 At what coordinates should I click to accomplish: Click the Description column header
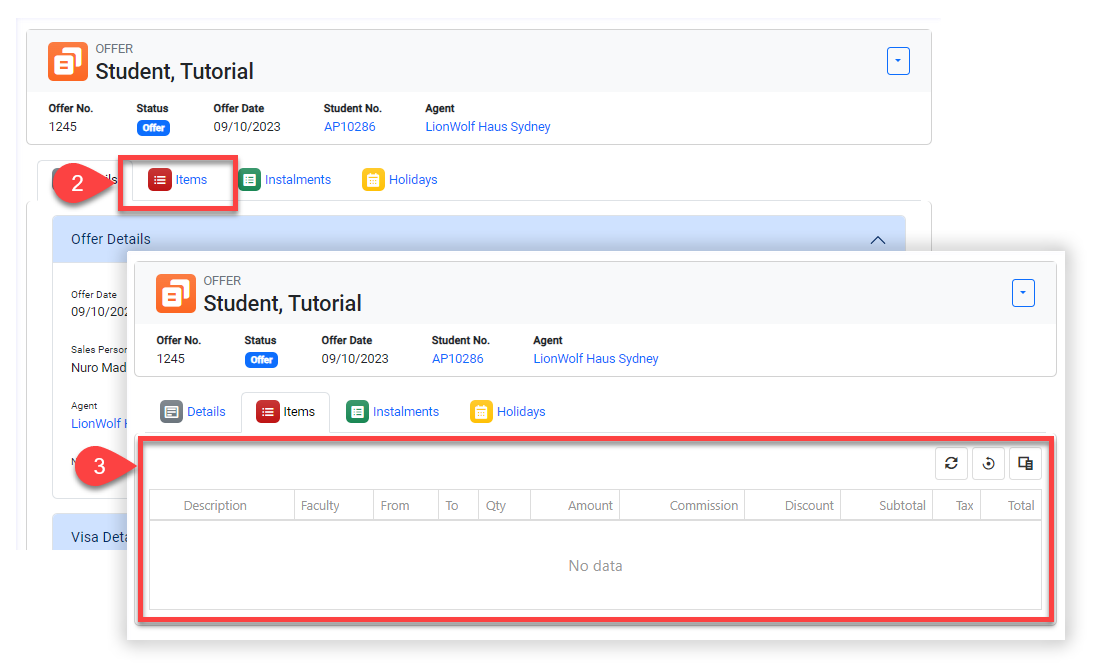point(215,506)
